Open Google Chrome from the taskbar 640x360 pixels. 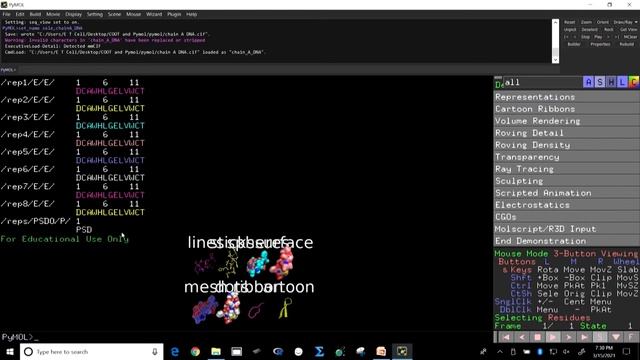click(x=196, y=351)
